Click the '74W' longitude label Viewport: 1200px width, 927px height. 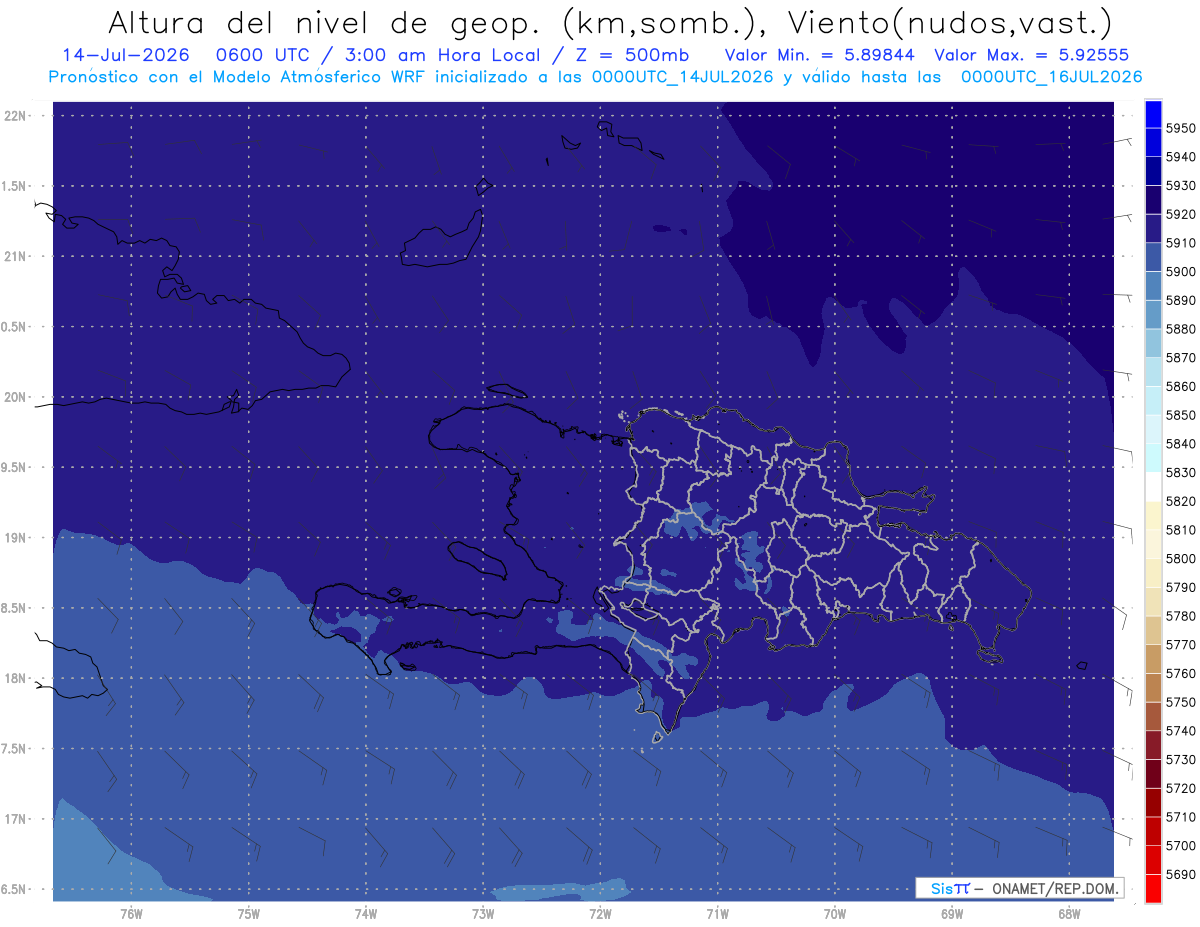coord(366,913)
